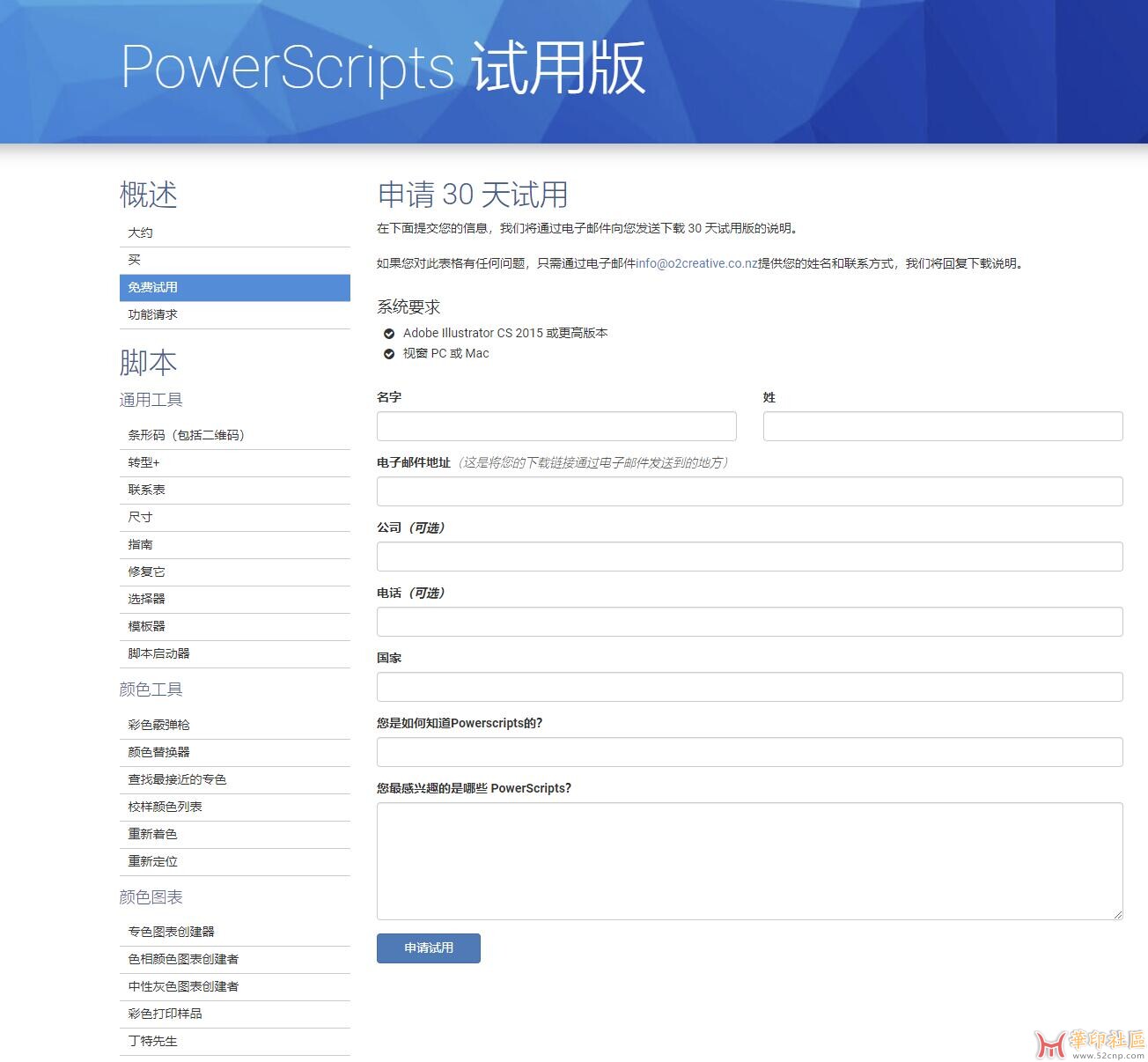Open 查找最接近的专色 link
The height and width of the screenshot is (1062, 1148).
click(x=234, y=779)
